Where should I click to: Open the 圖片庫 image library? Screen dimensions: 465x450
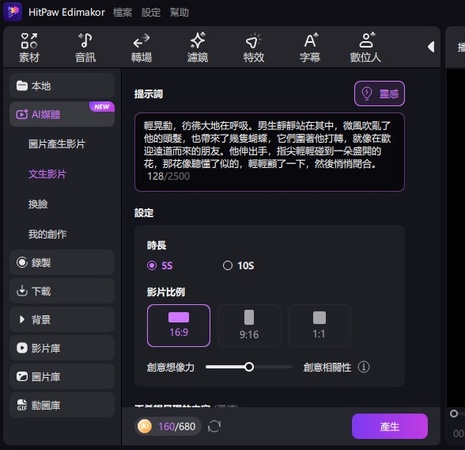tap(62, 377)
